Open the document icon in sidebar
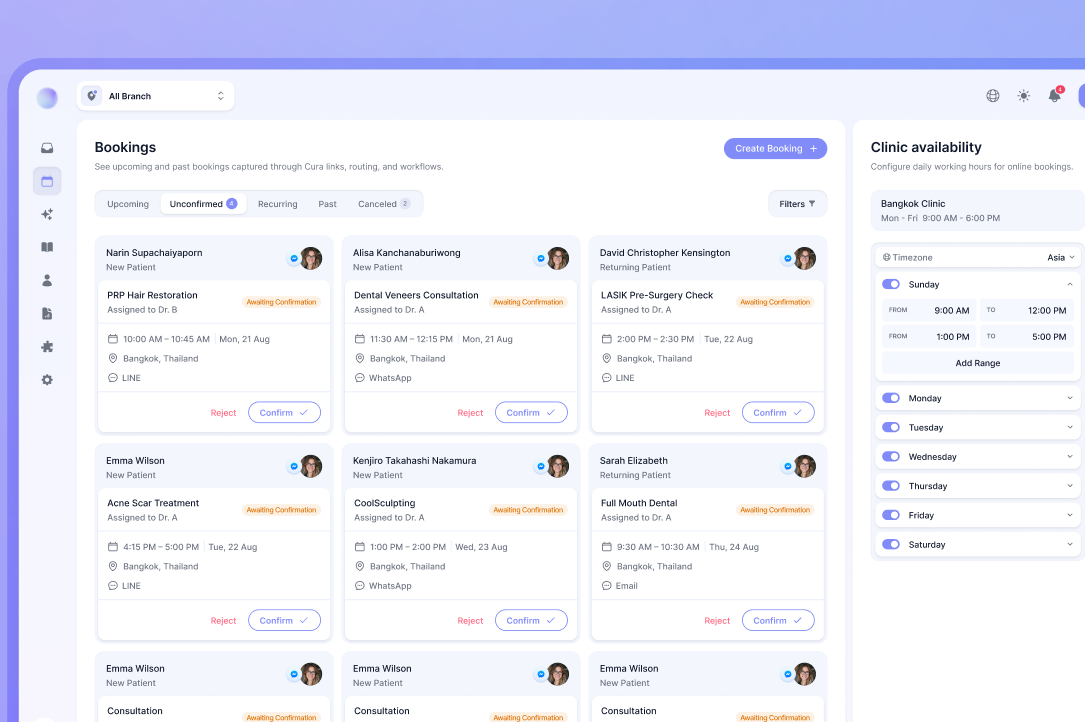Screen dimensions: 1085x722 click(x=47, y=314)
